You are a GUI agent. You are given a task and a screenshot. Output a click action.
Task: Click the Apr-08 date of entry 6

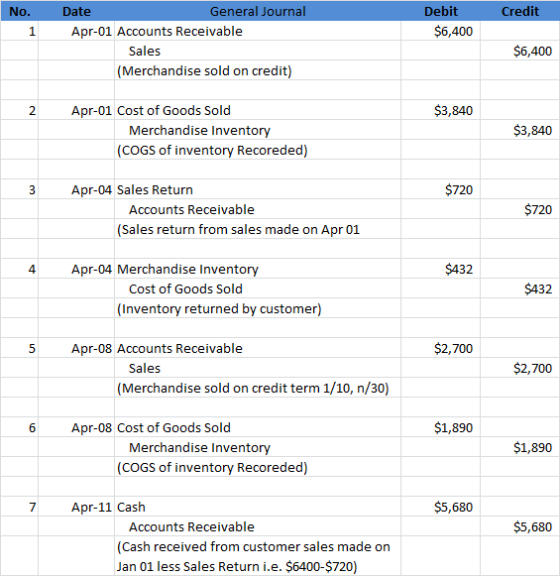tap(76, 428)
